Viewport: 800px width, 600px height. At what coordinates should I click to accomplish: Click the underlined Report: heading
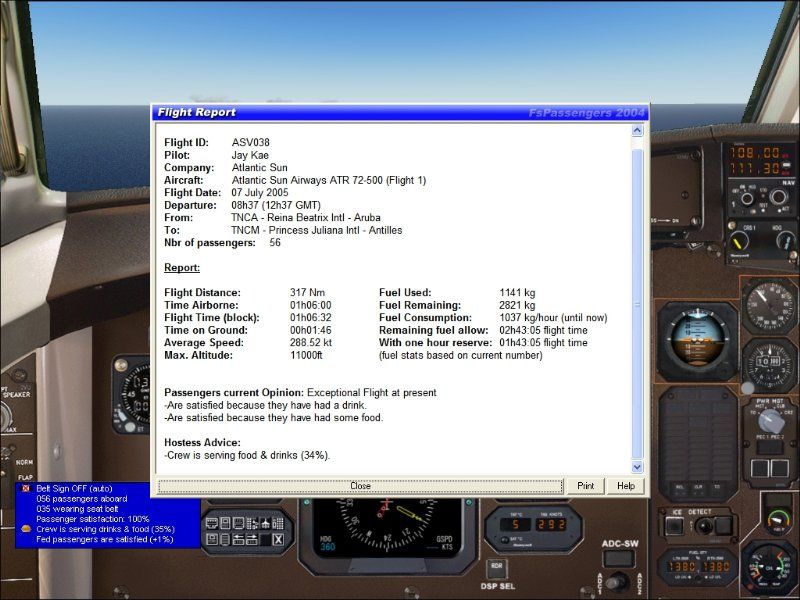182,268
